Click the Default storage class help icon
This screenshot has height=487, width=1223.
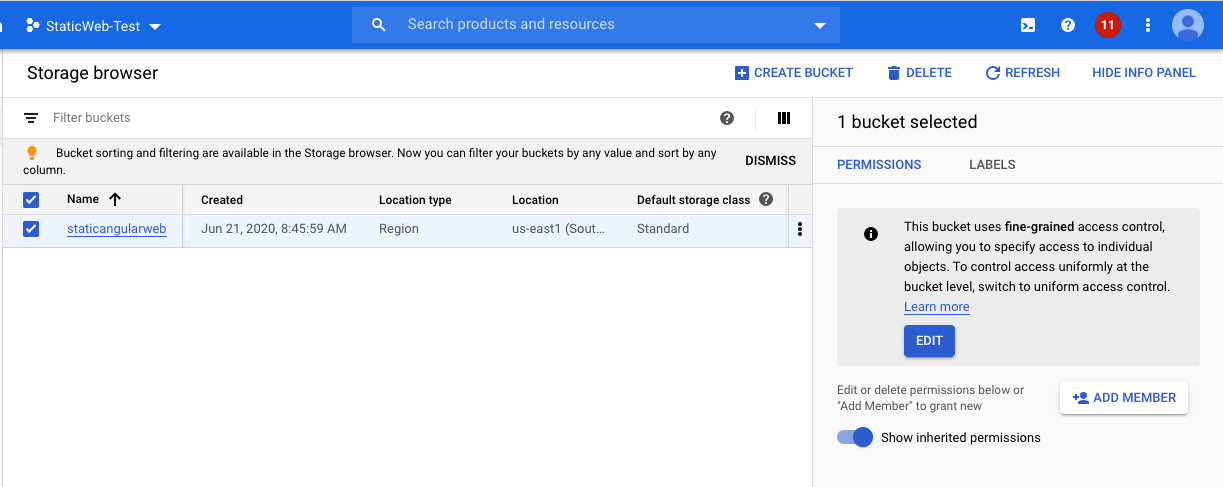[x=766, y=199]
